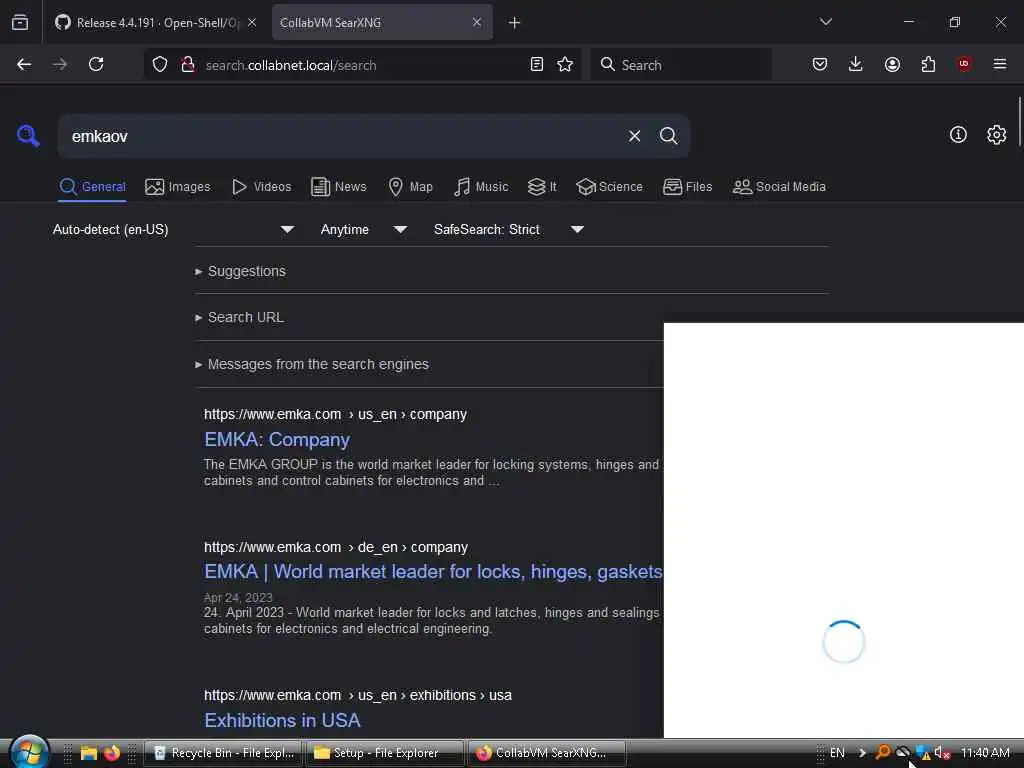
Task: Switch to Social Media search category
Action: [779, 187]
